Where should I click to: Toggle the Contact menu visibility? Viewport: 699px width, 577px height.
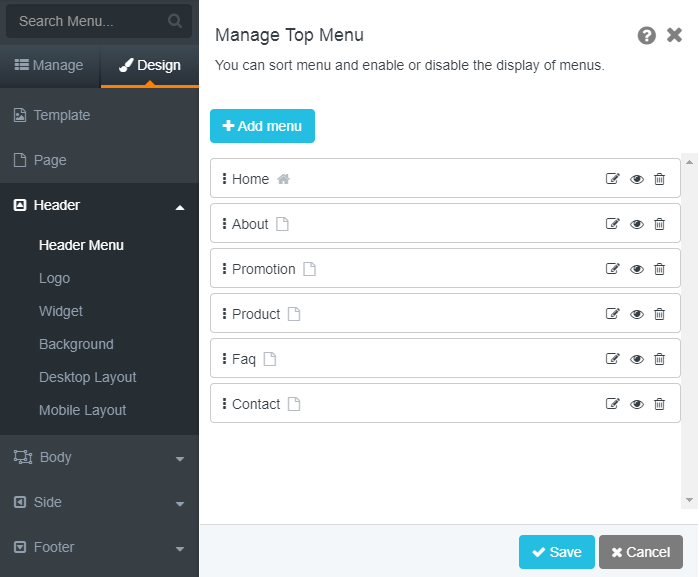point(637,404)
